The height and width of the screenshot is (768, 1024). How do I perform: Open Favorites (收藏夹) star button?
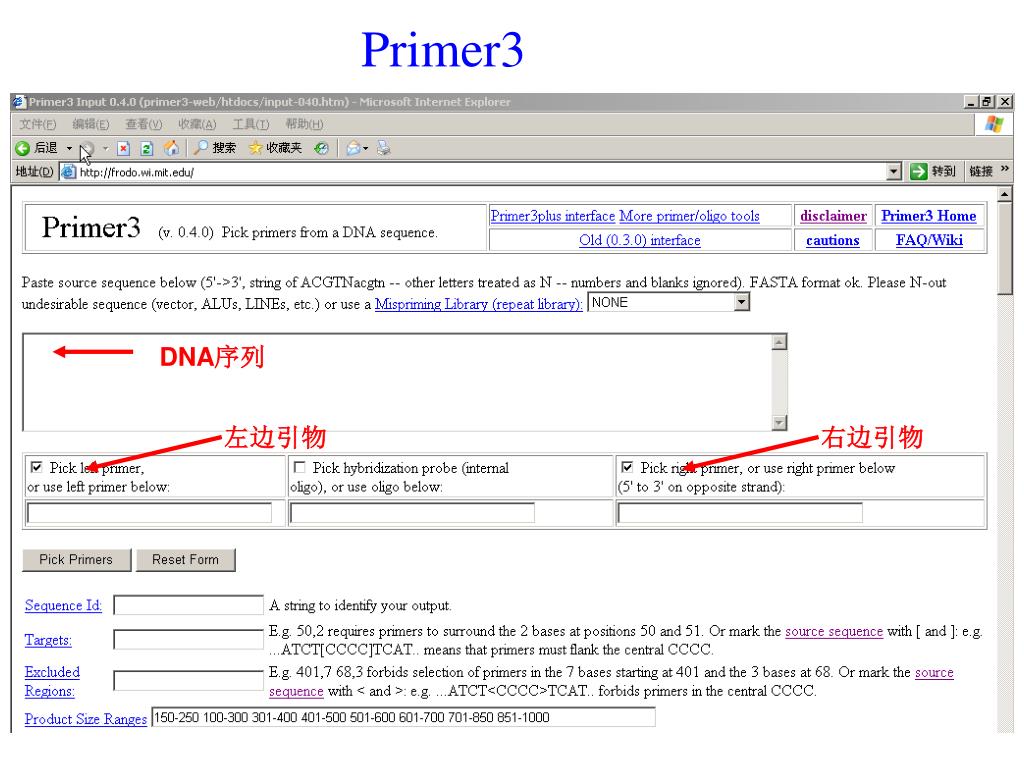pyautogui.click(x=275, y=148)
